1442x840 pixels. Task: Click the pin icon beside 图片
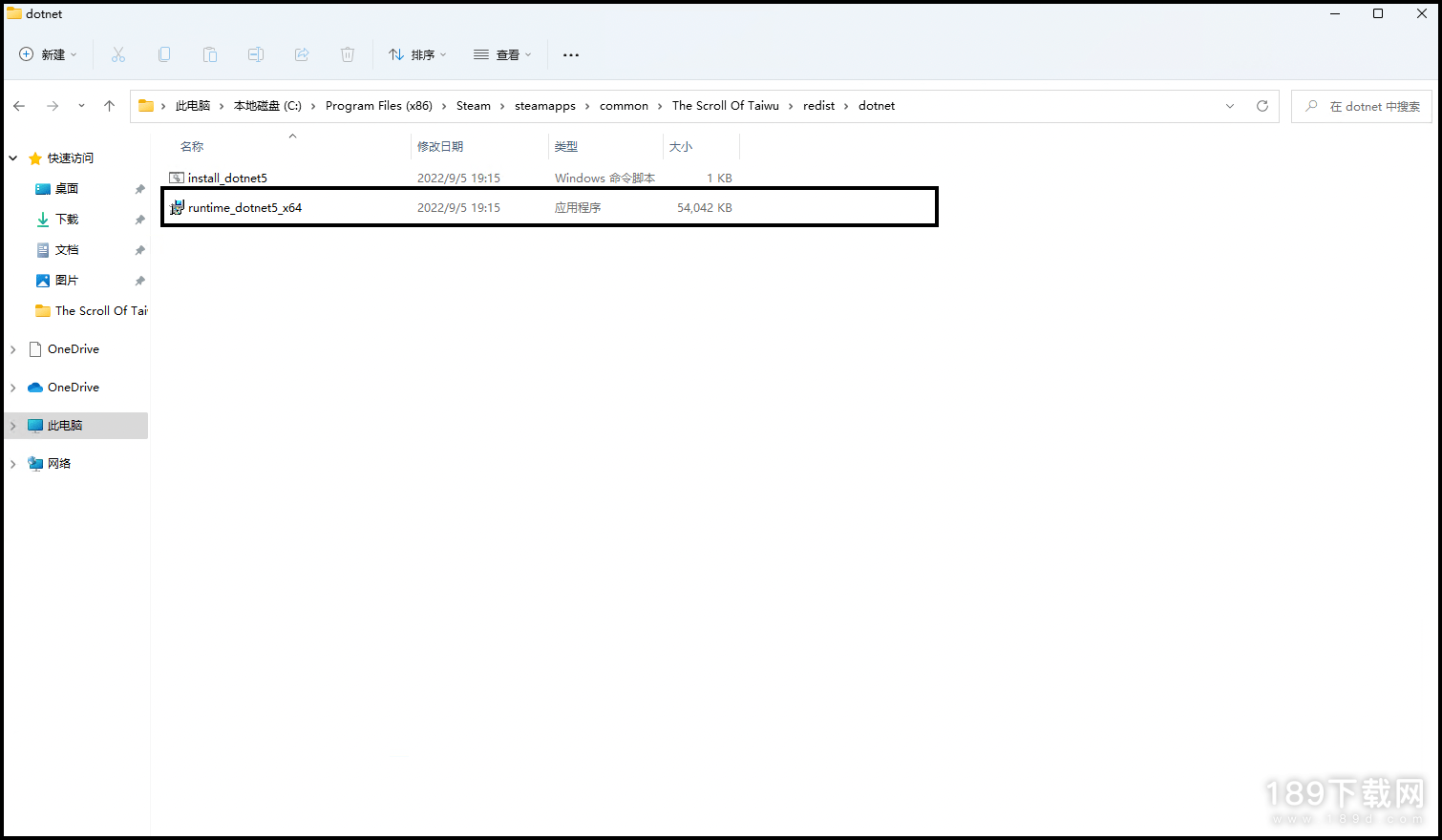[139, 281]
